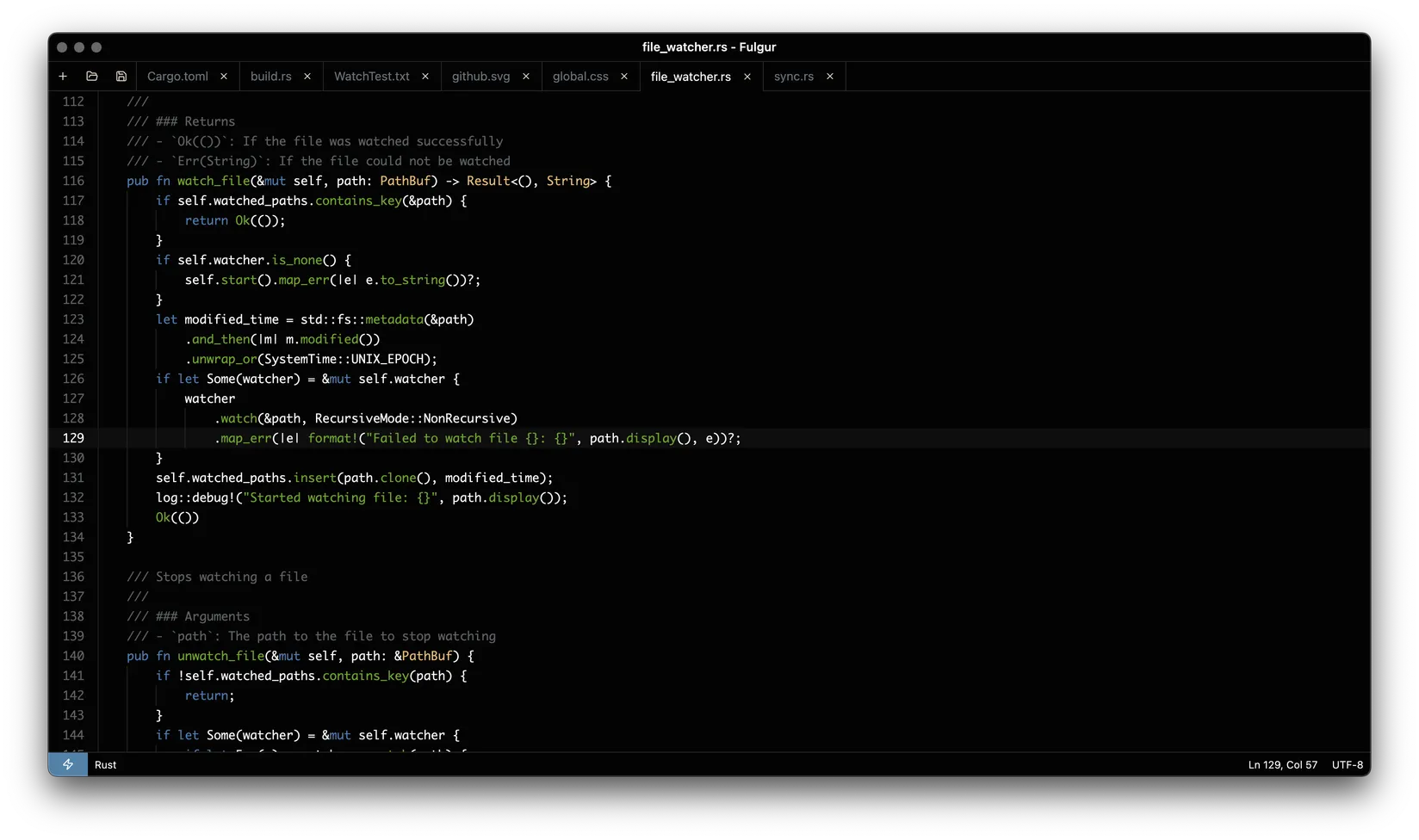1419x840 pixels.
Task: Click the lightning bolt status icon
Action: 68,764
